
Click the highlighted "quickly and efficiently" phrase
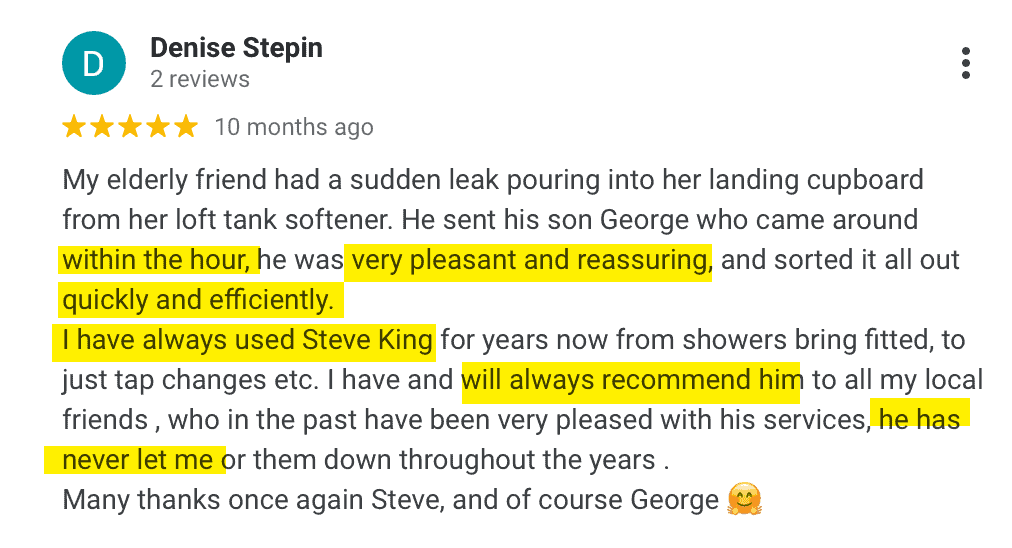click(198, 300)
